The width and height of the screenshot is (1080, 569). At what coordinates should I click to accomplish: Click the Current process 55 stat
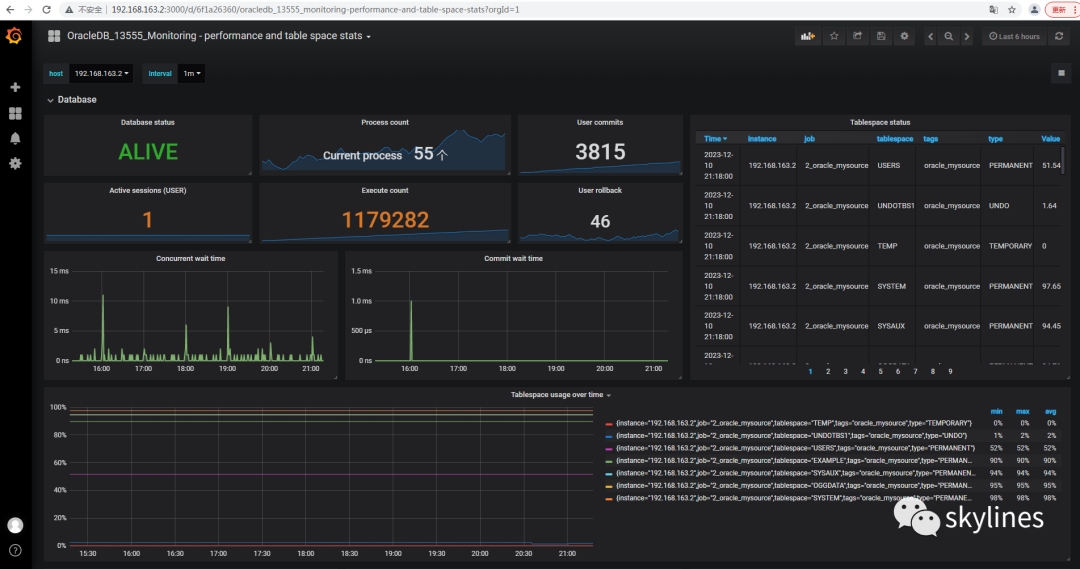click(x=385, y=154)
